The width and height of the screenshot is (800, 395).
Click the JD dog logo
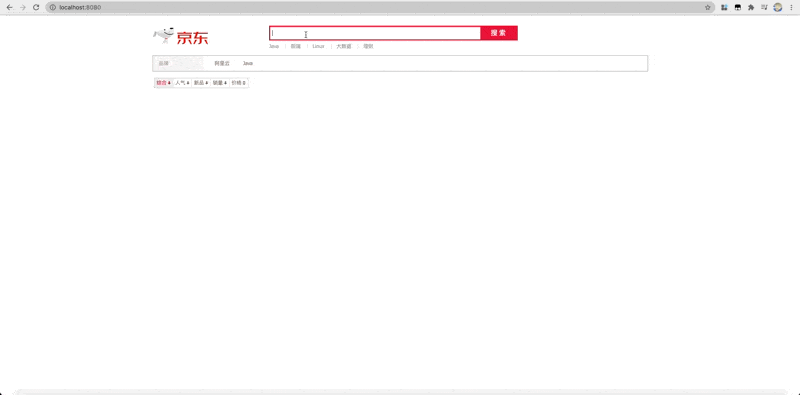click(x=181, y=36)
